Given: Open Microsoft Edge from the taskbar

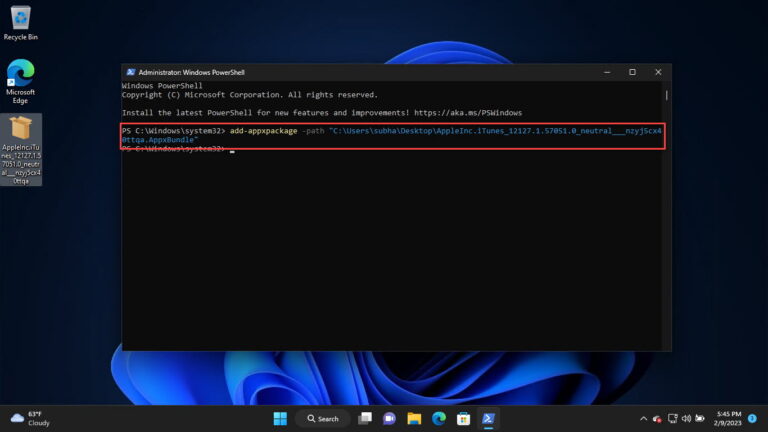Looking at the screenshot, I should click(439, 419).
